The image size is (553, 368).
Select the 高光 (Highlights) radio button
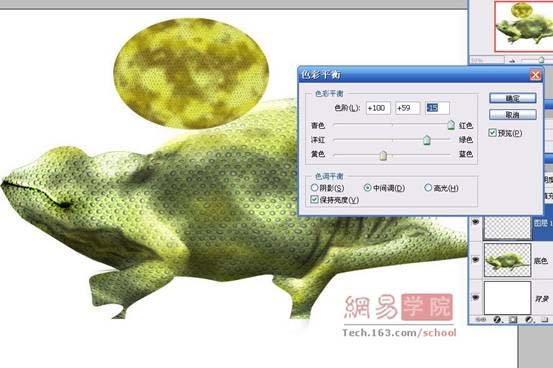[x=428, y=188]
